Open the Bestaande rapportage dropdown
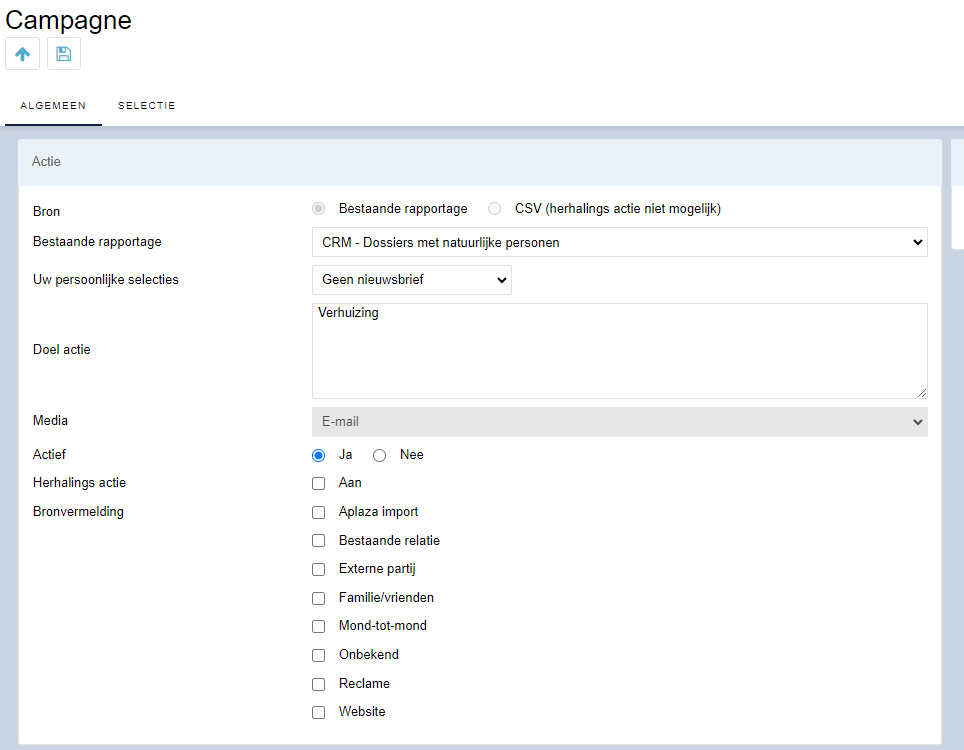This screenshot has width=964, height=750. click(x=620, y=242)
